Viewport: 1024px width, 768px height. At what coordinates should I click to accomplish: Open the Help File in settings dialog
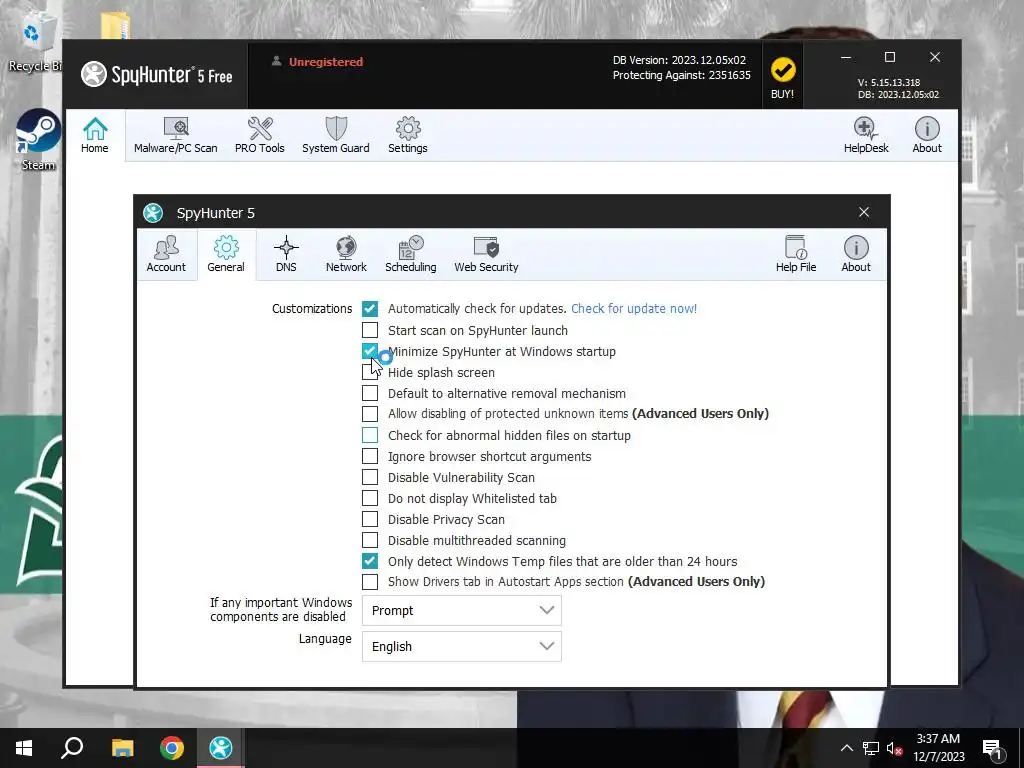(x=796, y=254)
